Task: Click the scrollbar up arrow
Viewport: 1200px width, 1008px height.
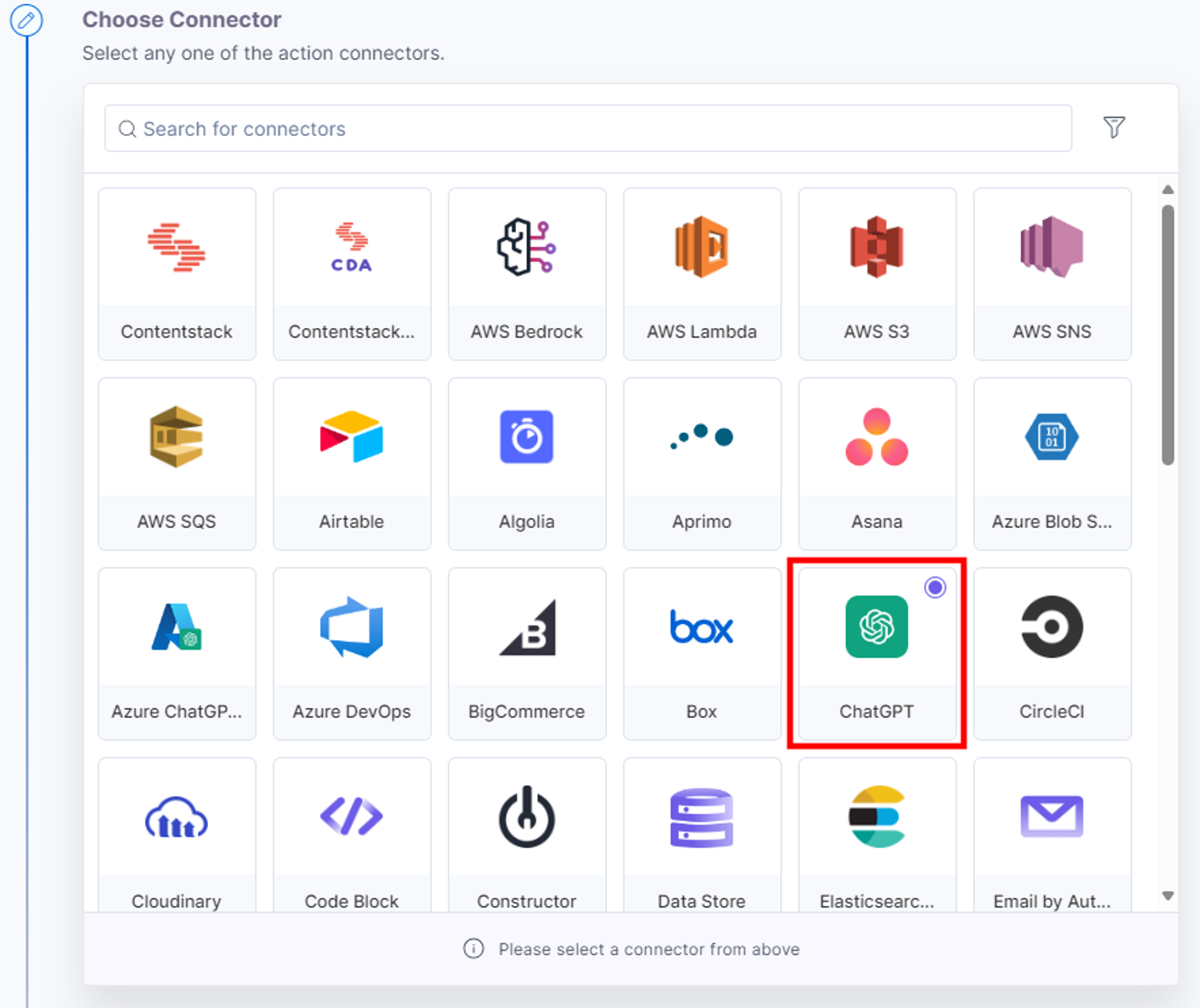Action: [1167, 189]
